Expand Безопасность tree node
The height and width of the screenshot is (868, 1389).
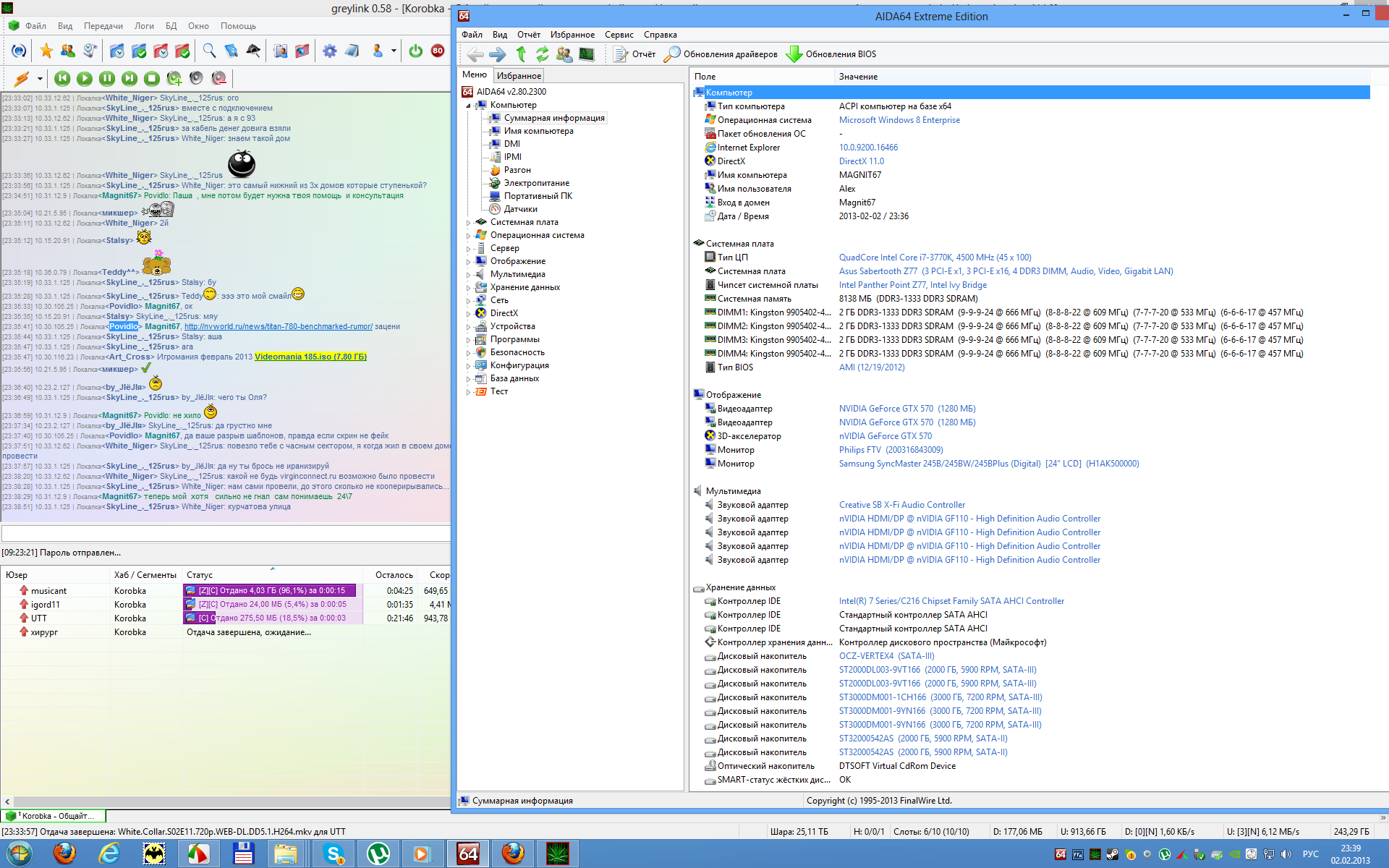(x=468, y=353)
